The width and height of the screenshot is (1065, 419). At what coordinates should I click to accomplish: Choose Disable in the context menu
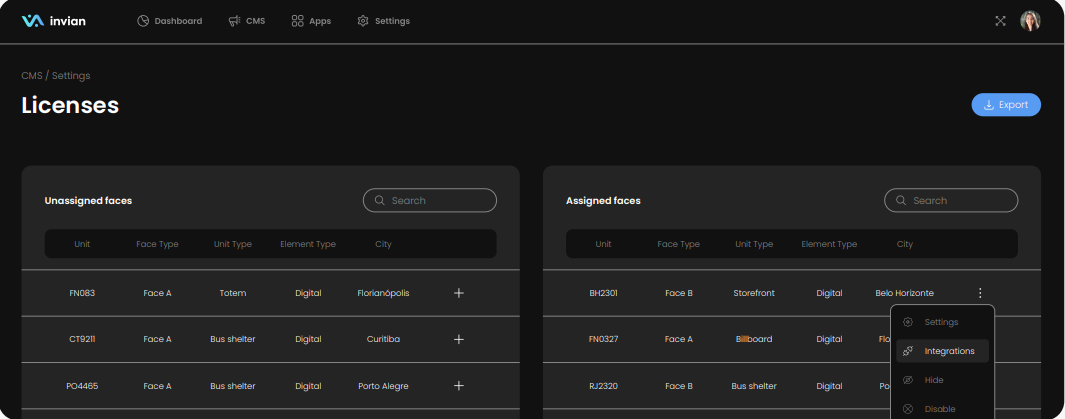tap(943, 409)
